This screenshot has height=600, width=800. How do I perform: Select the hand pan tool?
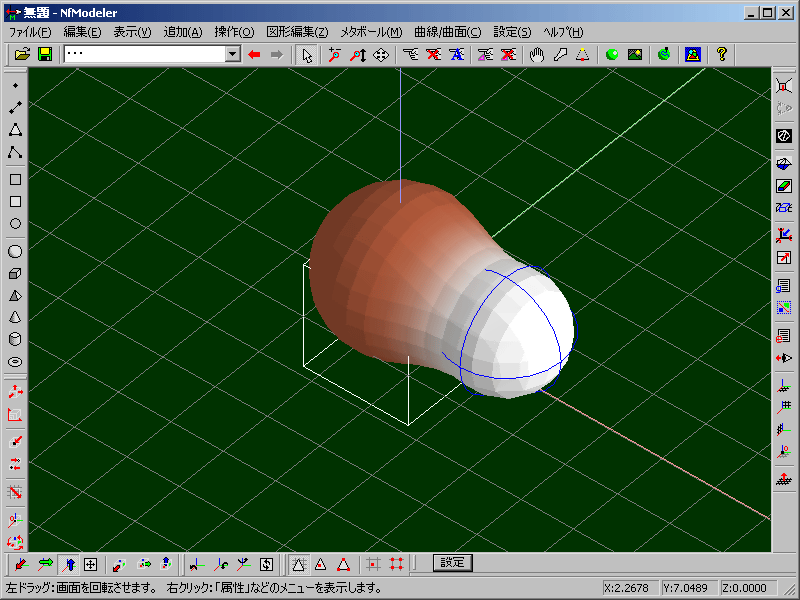click(x=537, y=54)
